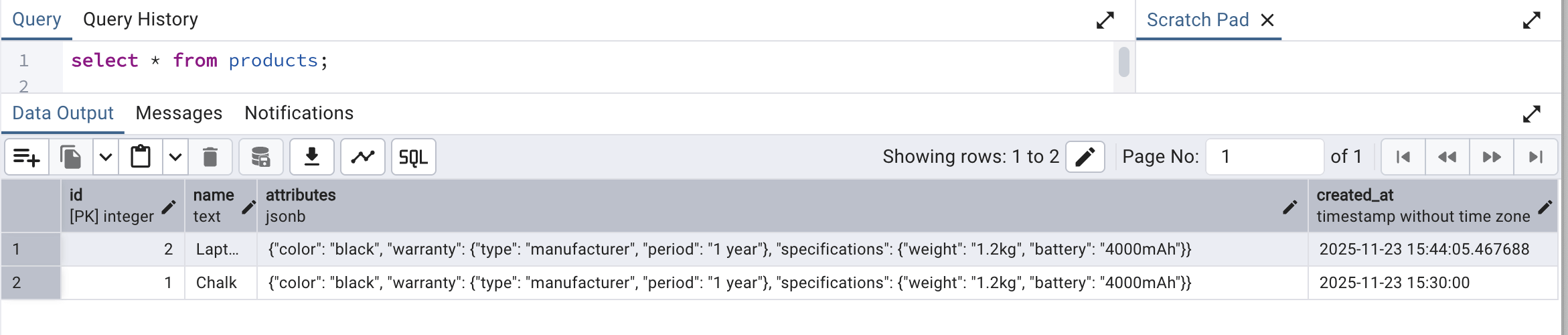1568x335 pixels.
Task: Open the Graph Visualiser
Action: click(x=363, y=157)
